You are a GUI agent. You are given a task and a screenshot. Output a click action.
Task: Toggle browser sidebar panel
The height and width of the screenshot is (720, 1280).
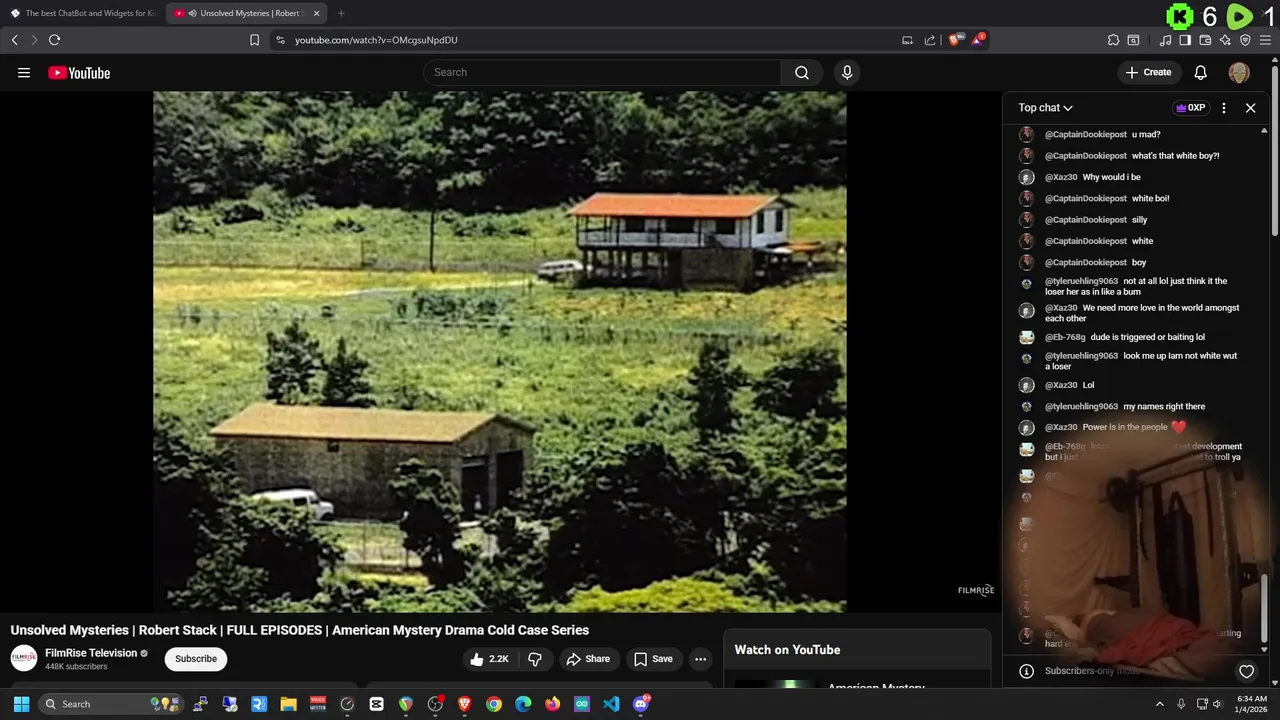pyautogui.click(x=1185, y=40)
